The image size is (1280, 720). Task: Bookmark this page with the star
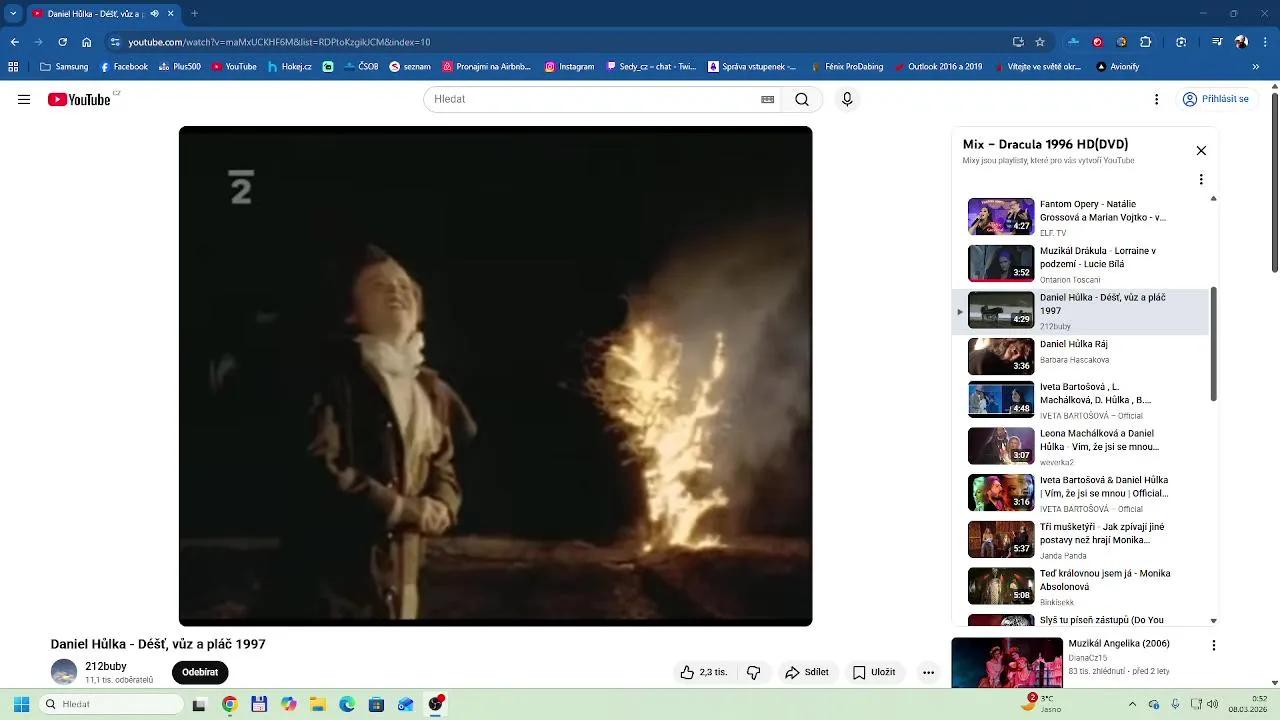coord(1040,42)
